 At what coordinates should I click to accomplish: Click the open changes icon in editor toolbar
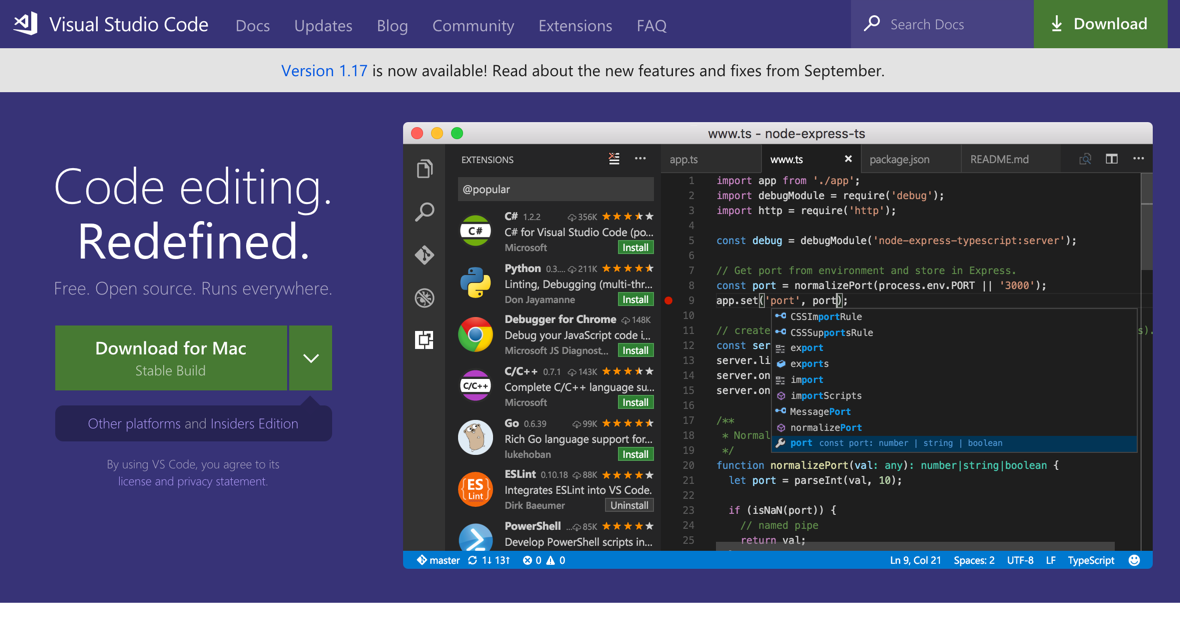[1085, 159]
